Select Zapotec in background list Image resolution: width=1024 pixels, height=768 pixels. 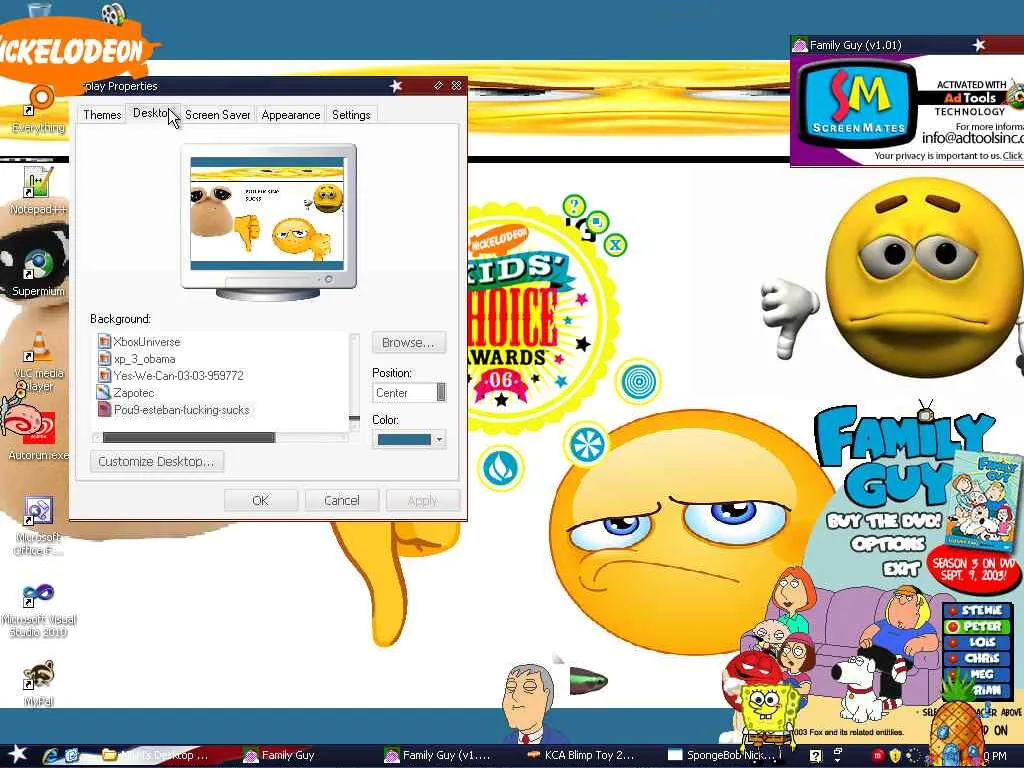(126, 392)
